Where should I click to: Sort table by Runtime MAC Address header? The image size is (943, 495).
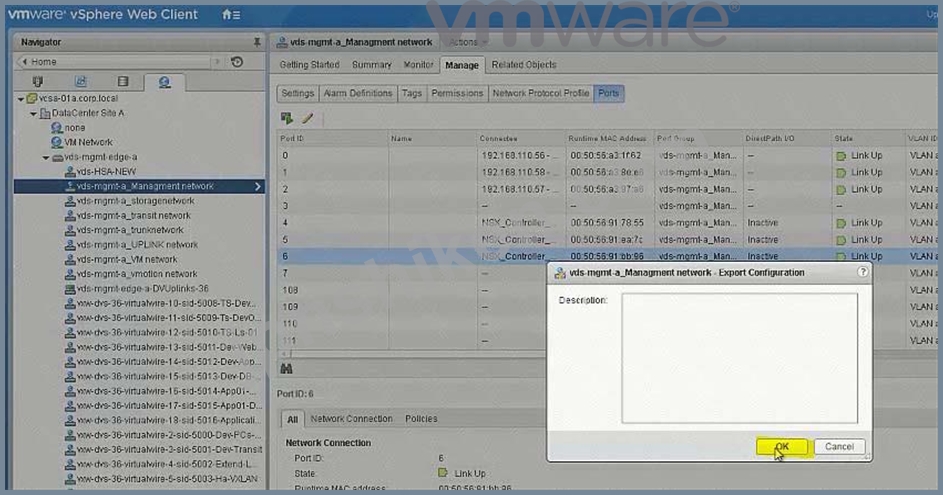click(x=609, y=138)
